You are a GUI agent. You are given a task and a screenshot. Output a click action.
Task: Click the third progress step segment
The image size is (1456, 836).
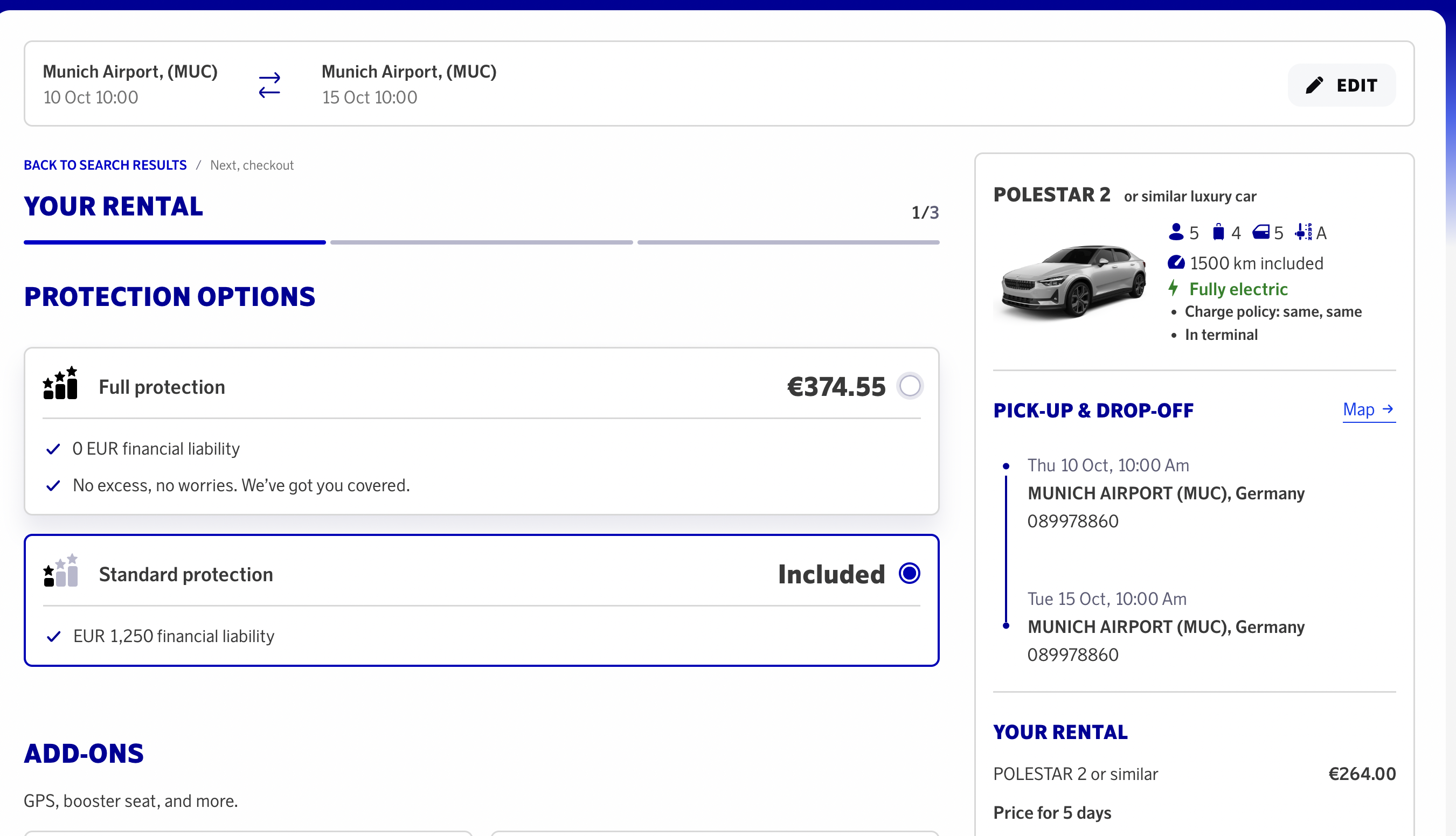[788, 242]
